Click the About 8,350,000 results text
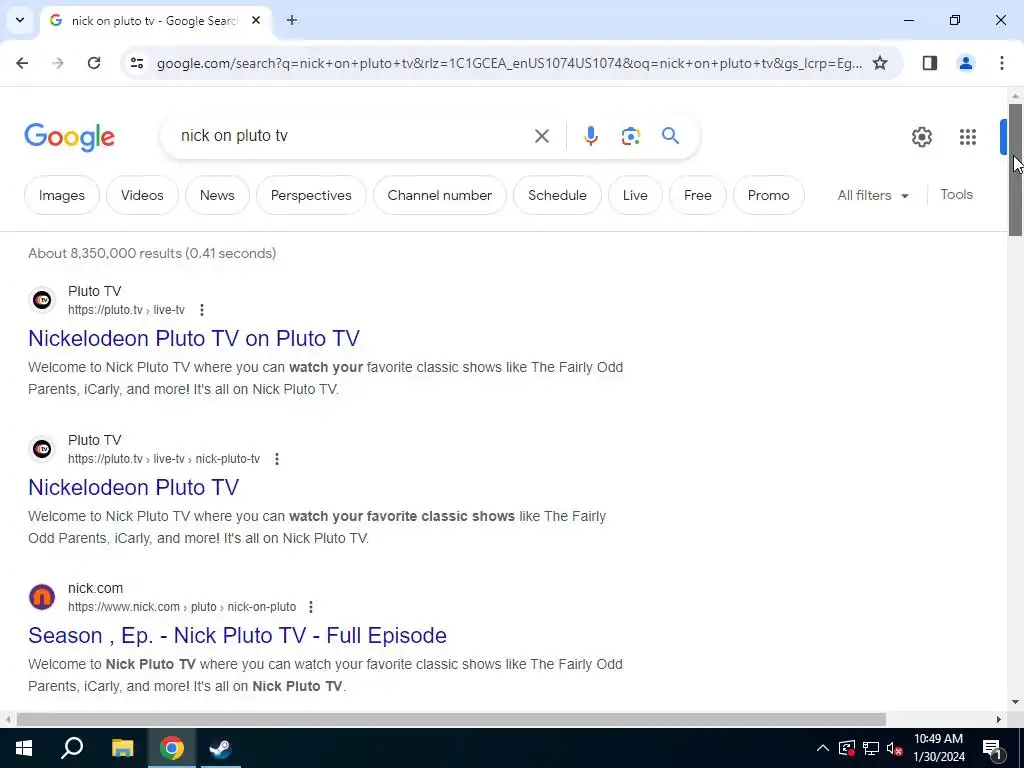 152,253
